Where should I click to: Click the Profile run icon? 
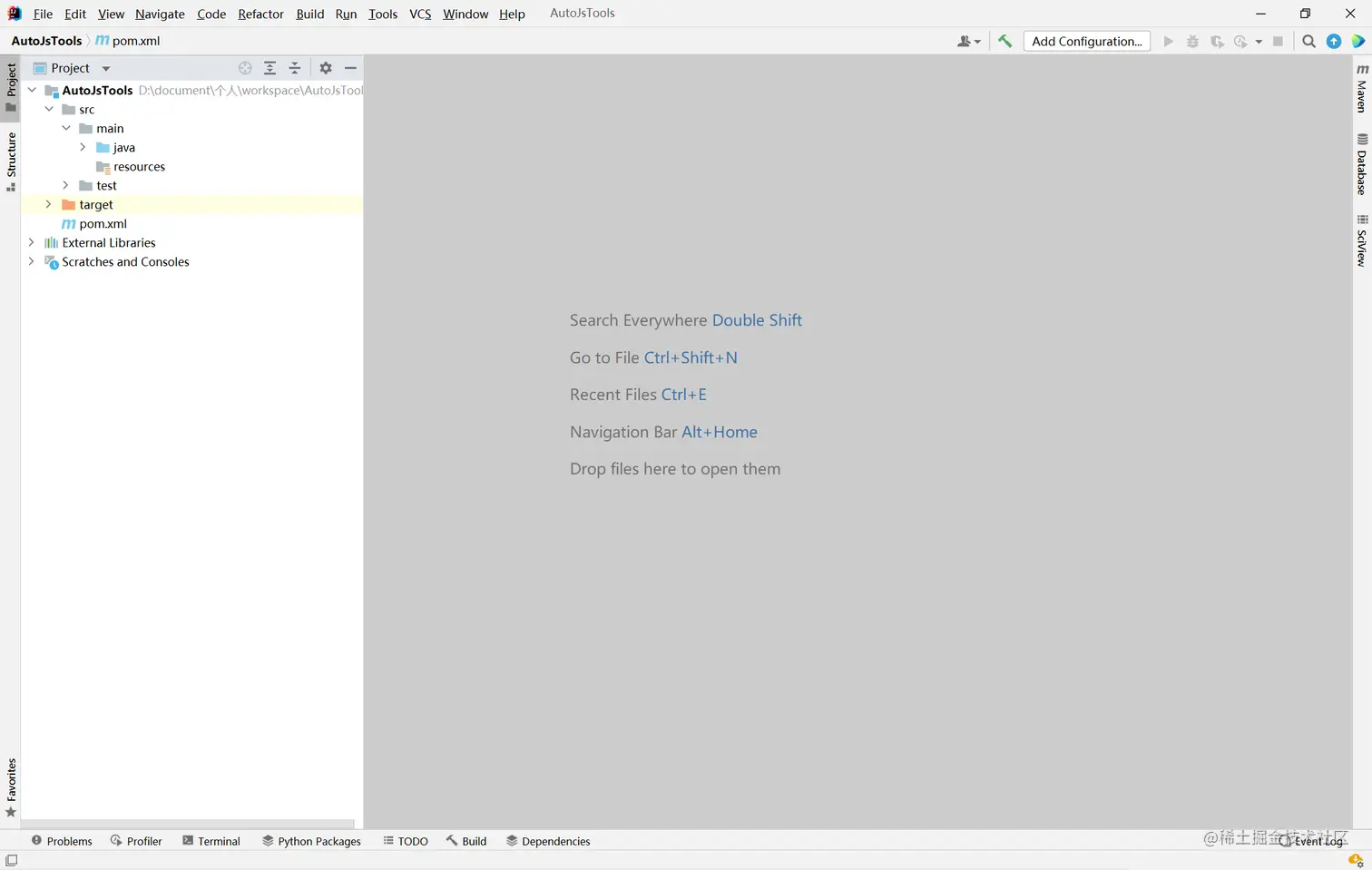coord(1240,42)
